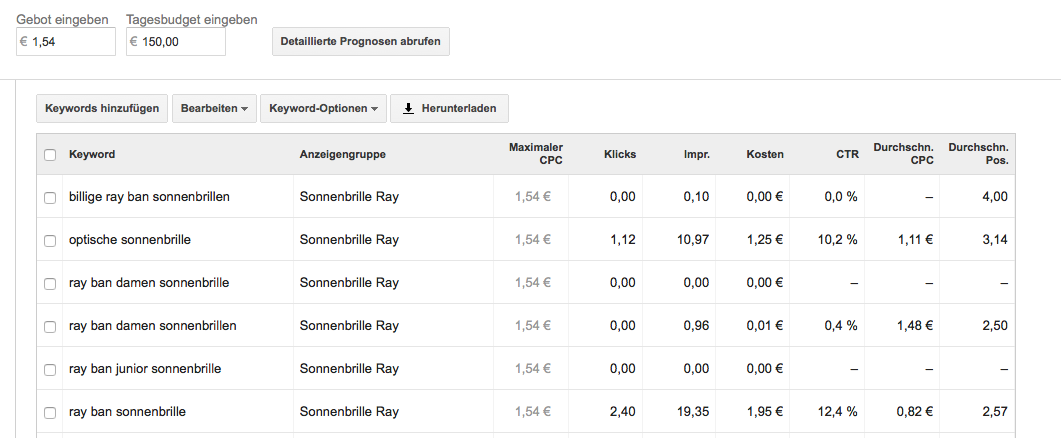Image resolution: width=1061 pixels, height=438 pixels.
Task: Check the optische sonnenbrille row
Action: [50, 240]
